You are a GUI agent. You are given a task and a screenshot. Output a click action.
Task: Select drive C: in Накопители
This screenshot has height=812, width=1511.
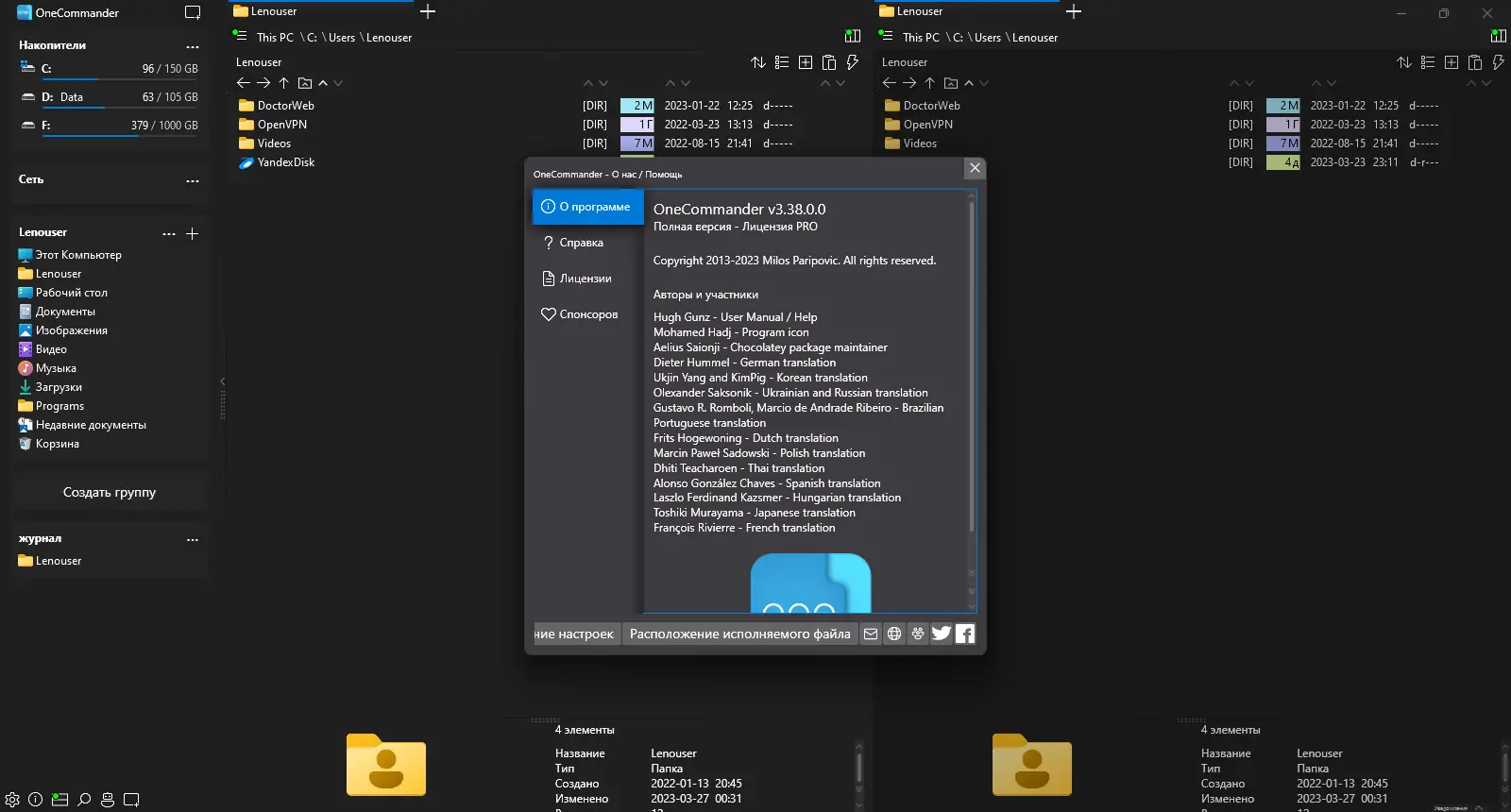click(x=109, y=69)
